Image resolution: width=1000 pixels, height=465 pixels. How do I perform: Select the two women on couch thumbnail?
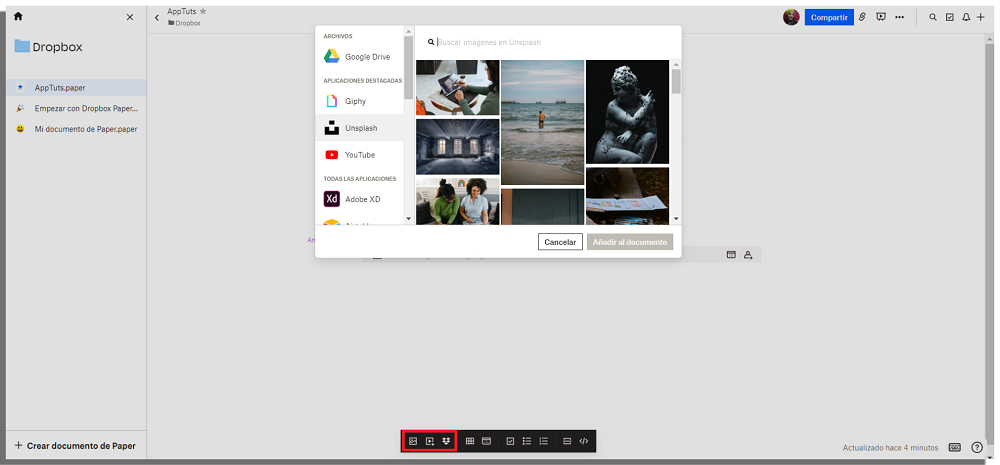pyautogui.click(x=457, y=201)
